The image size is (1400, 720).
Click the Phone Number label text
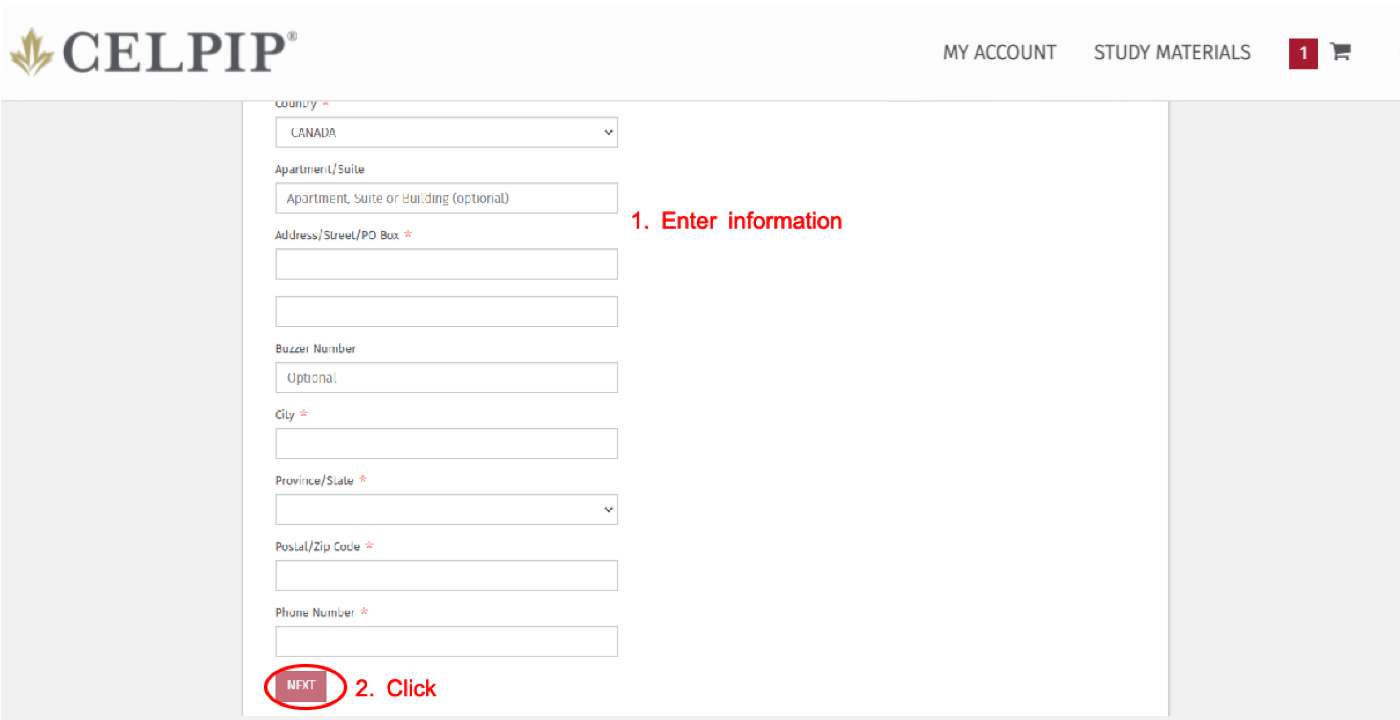tap(315, 612)
